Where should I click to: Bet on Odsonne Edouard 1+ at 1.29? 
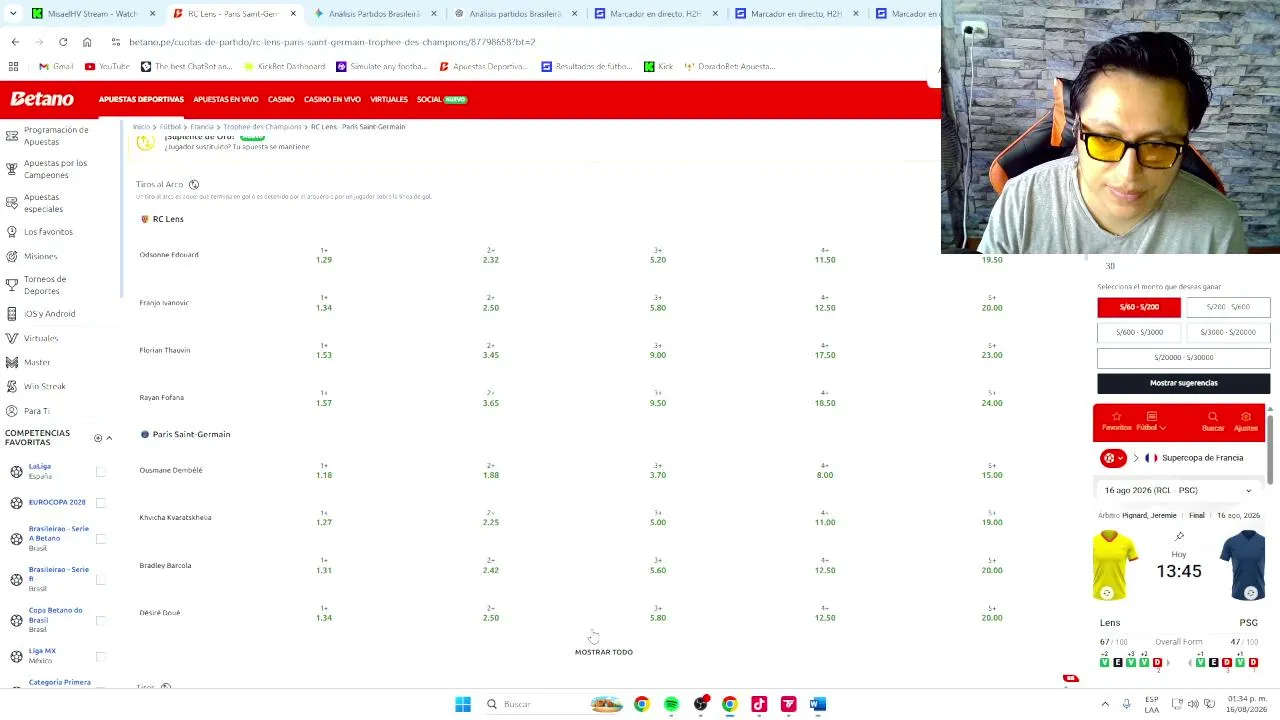coord(324,255)
